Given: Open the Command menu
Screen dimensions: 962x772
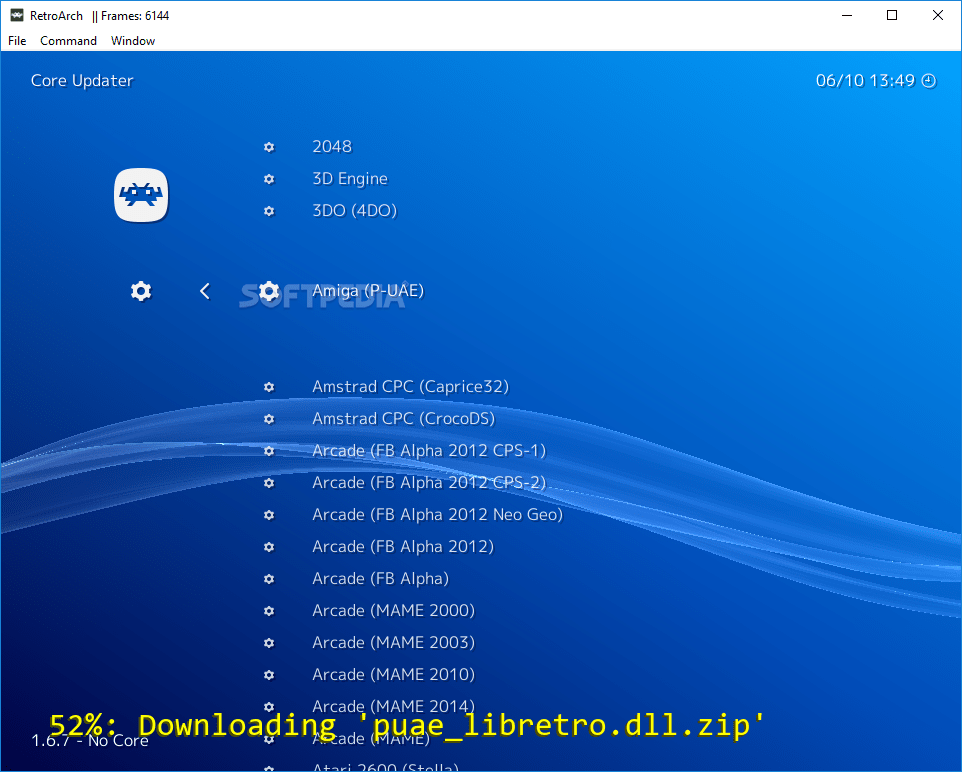Looking at the screenshot, I should (68, 41).
